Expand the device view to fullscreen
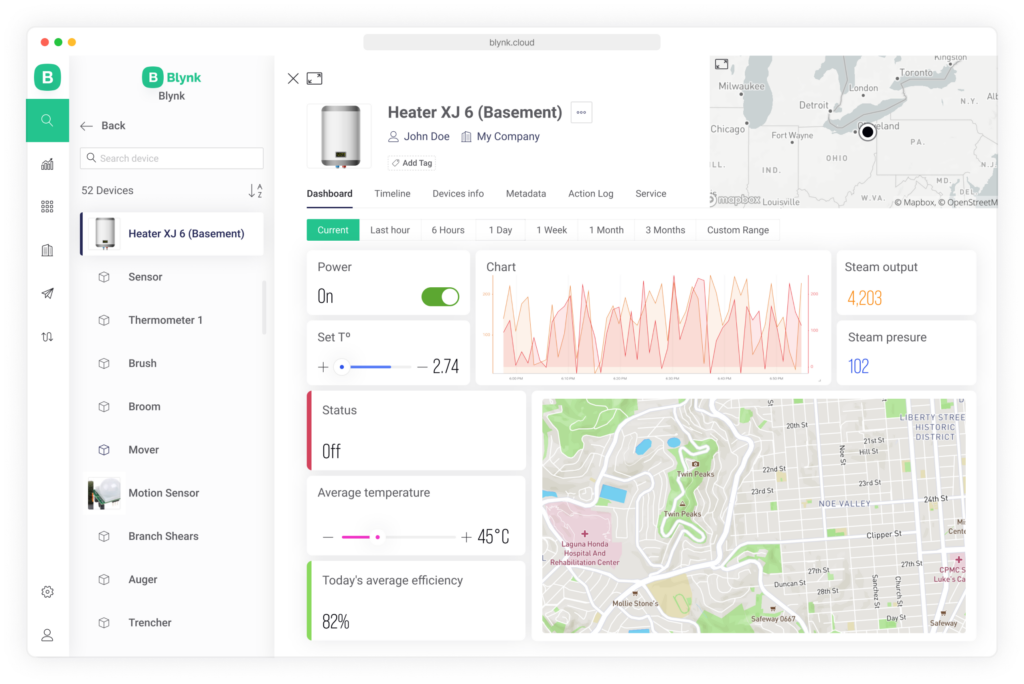The height and width of the screenshot is (684, 1024). coord(316,78)
